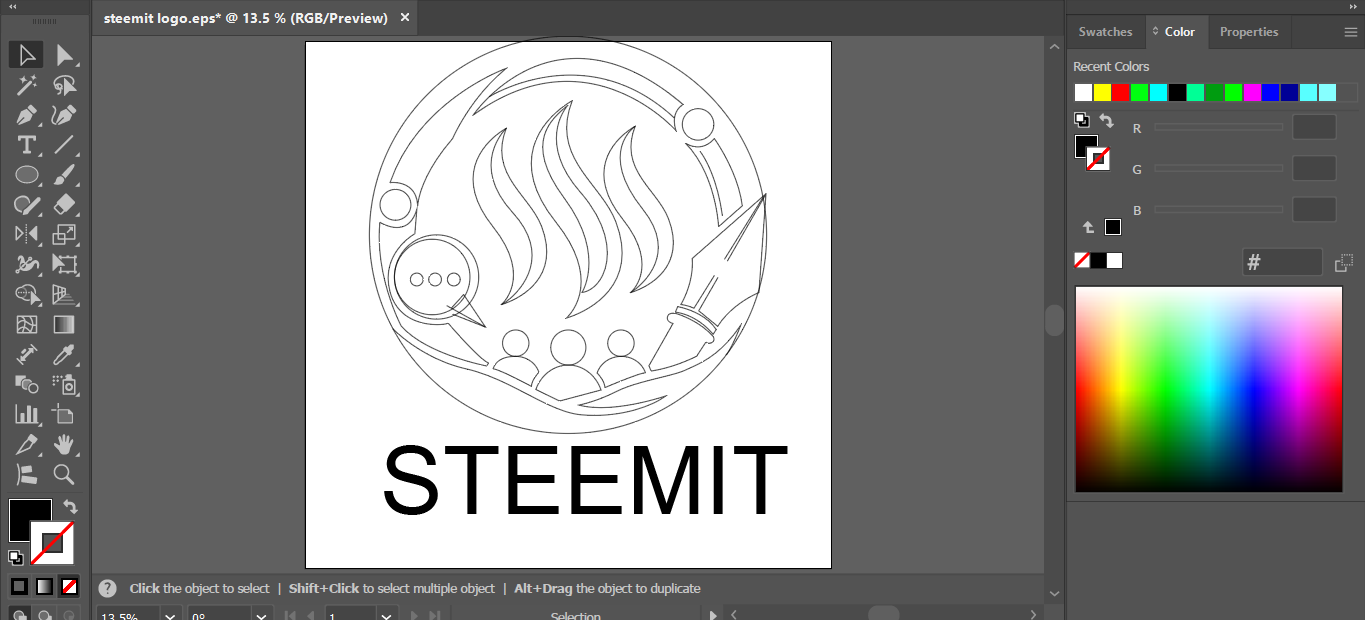Viewport: 1365px width, 620px height.
Task: Toggle None mode button under fill box
Action: (x=69, y=587)
